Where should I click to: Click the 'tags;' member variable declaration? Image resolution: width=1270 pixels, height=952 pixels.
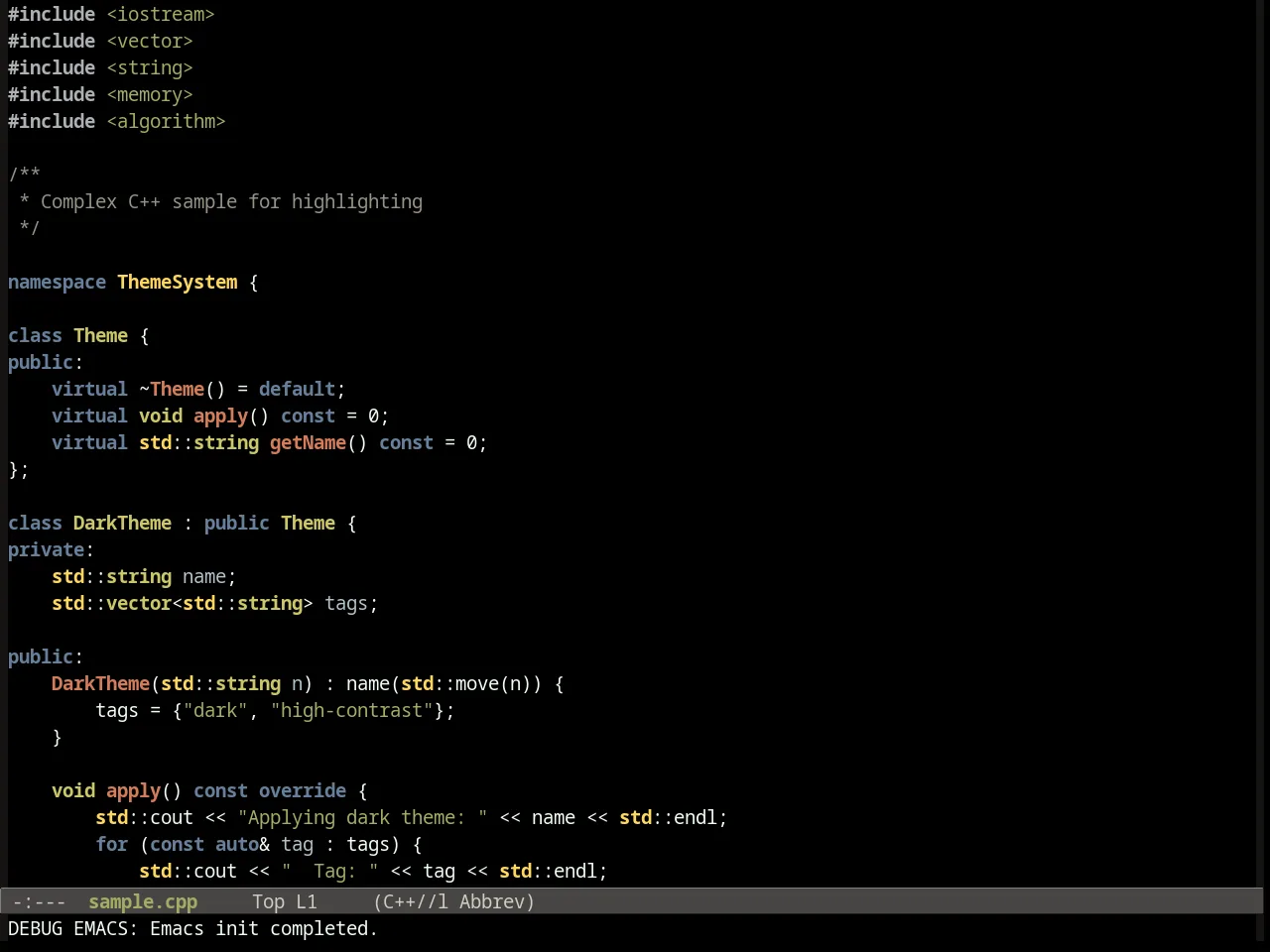click(351, 603)
